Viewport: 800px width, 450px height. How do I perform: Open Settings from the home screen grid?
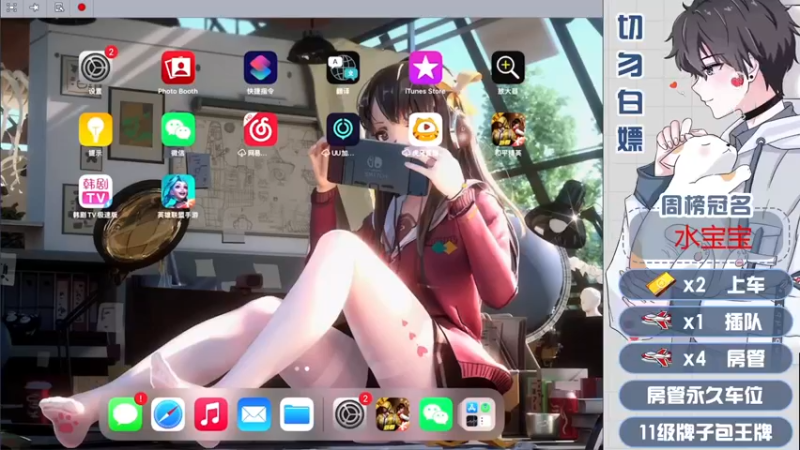[x=95, y=68]
